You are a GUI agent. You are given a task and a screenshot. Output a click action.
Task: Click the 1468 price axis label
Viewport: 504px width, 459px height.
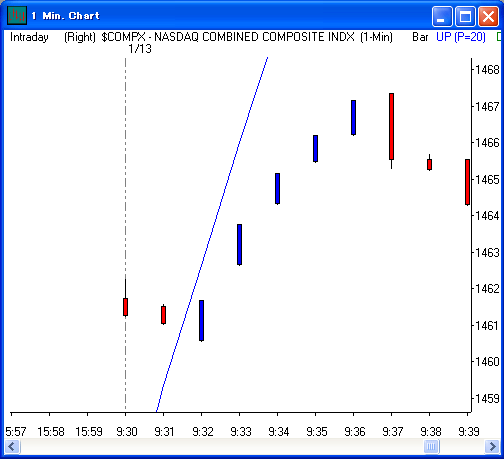[x=487, y=70]
